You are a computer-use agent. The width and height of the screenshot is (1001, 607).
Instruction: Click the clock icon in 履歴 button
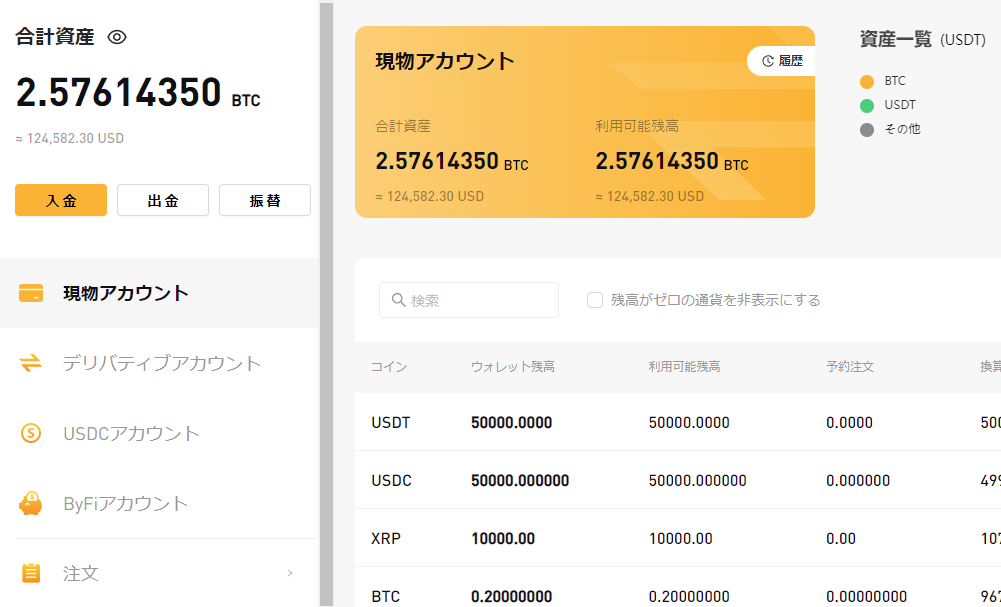click(768, 61)
